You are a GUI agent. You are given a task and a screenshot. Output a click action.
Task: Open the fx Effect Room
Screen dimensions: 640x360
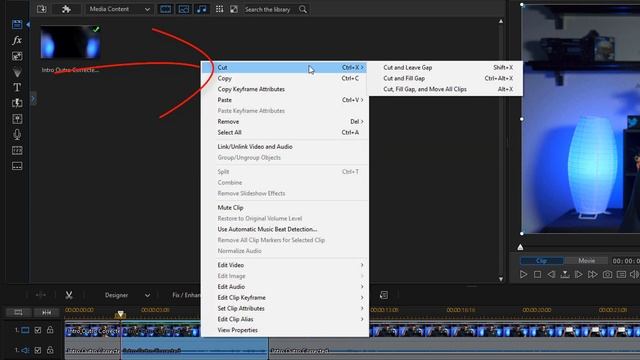point(17,40)
